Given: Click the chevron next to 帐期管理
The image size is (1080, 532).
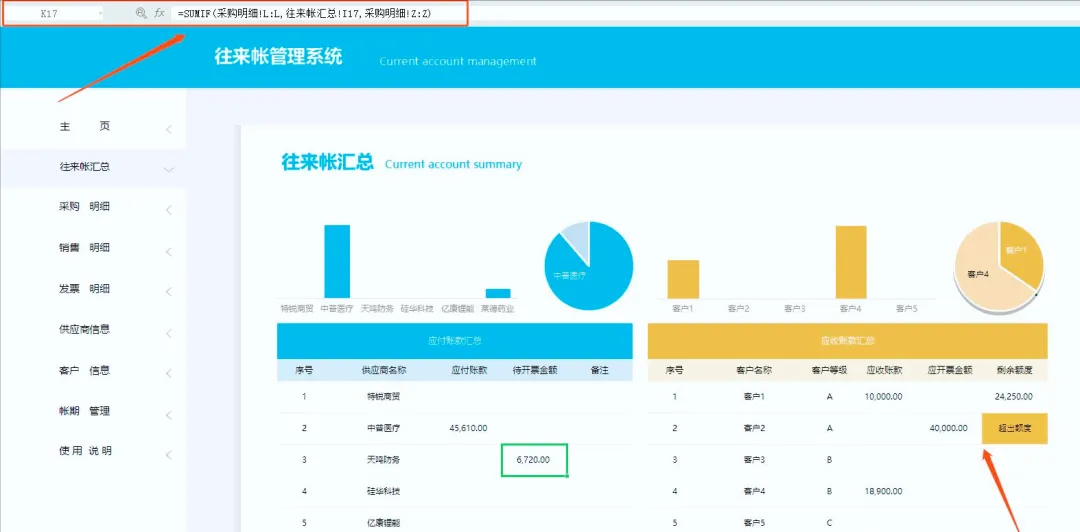Looking at the screenshot, I should coord(169,415).
